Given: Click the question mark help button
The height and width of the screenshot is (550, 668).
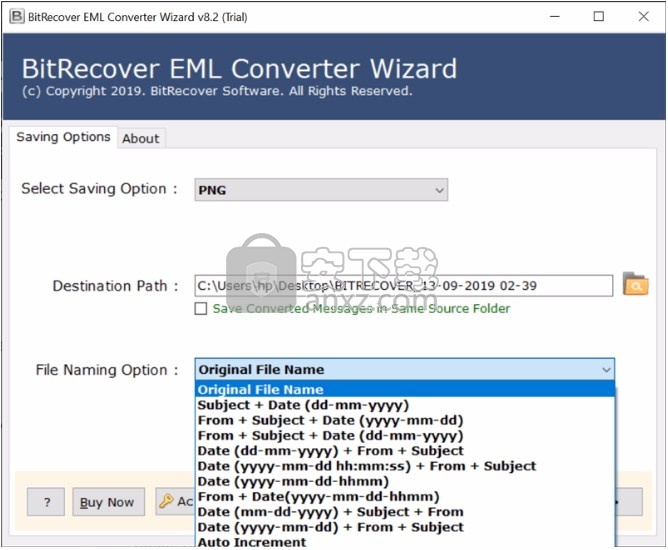Looking at the screenshot, I should (46, 502).
